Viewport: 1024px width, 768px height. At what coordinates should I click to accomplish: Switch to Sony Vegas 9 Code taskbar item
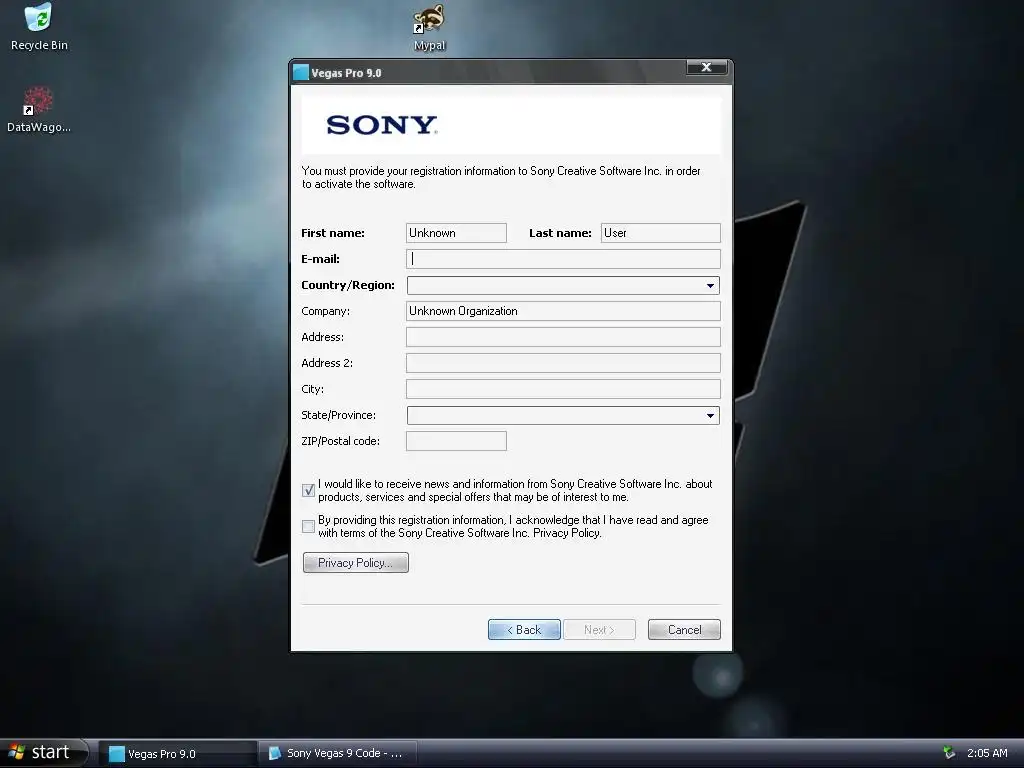tap(338, 754)
